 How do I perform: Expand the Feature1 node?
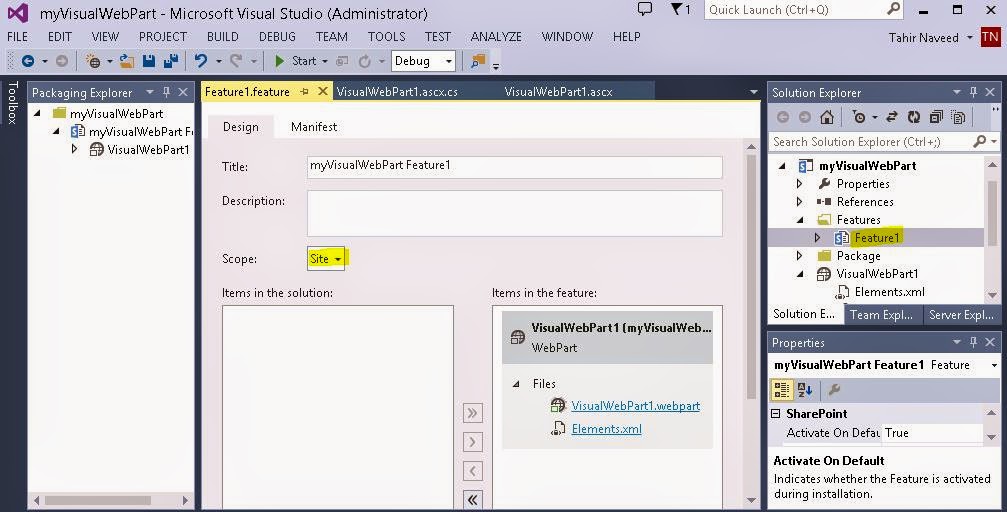818,238
